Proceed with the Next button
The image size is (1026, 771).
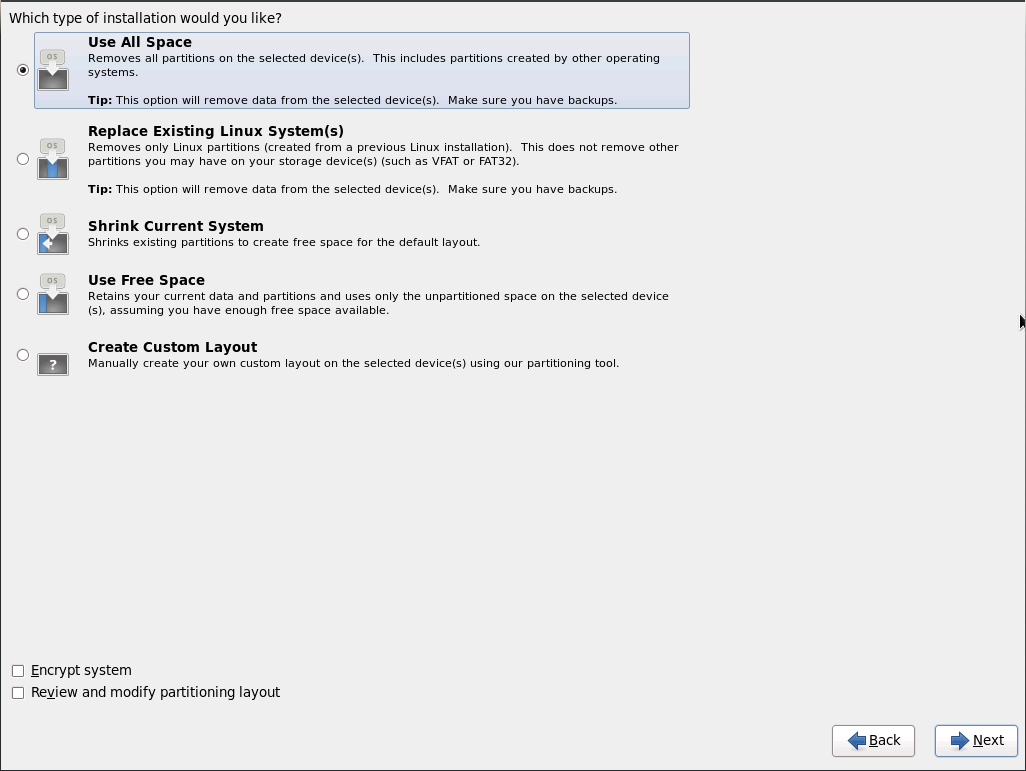click(976, 741)
